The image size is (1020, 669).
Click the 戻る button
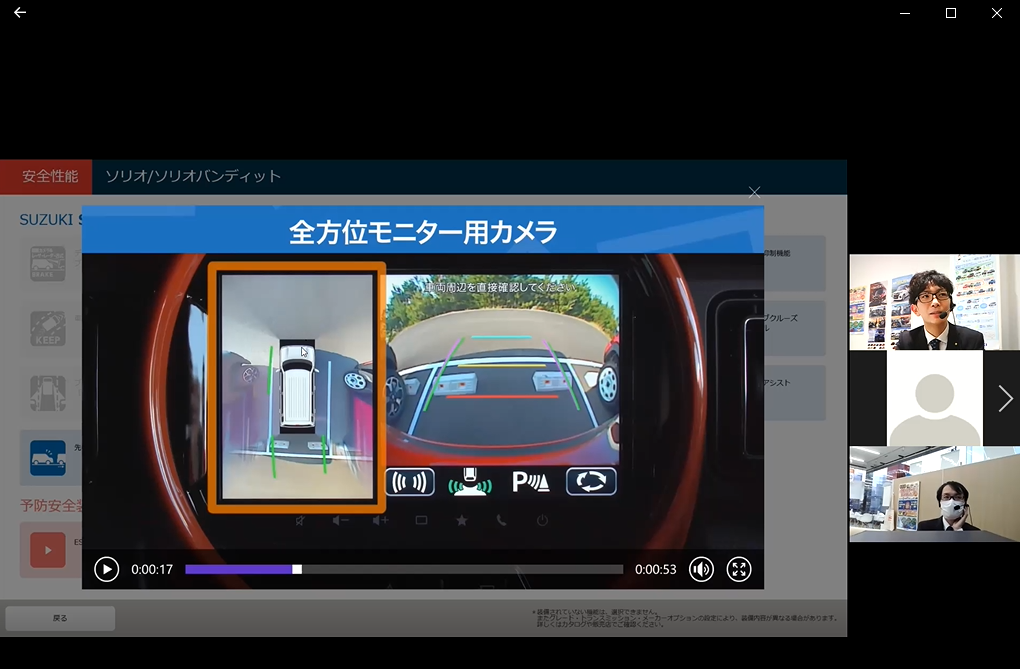pos(60,618)
